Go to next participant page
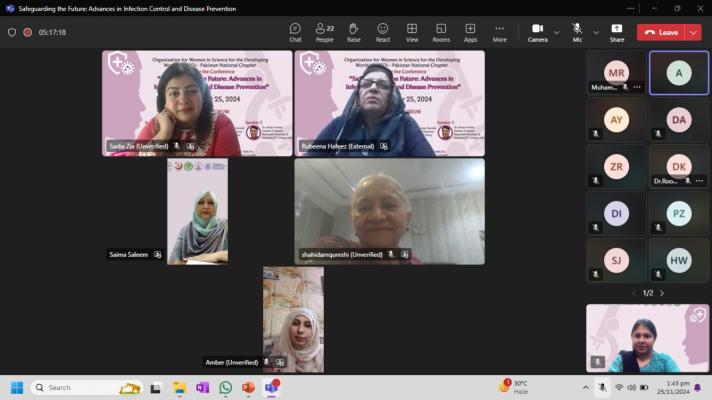Screen dimensions: 712x400 tap(661, 293)
